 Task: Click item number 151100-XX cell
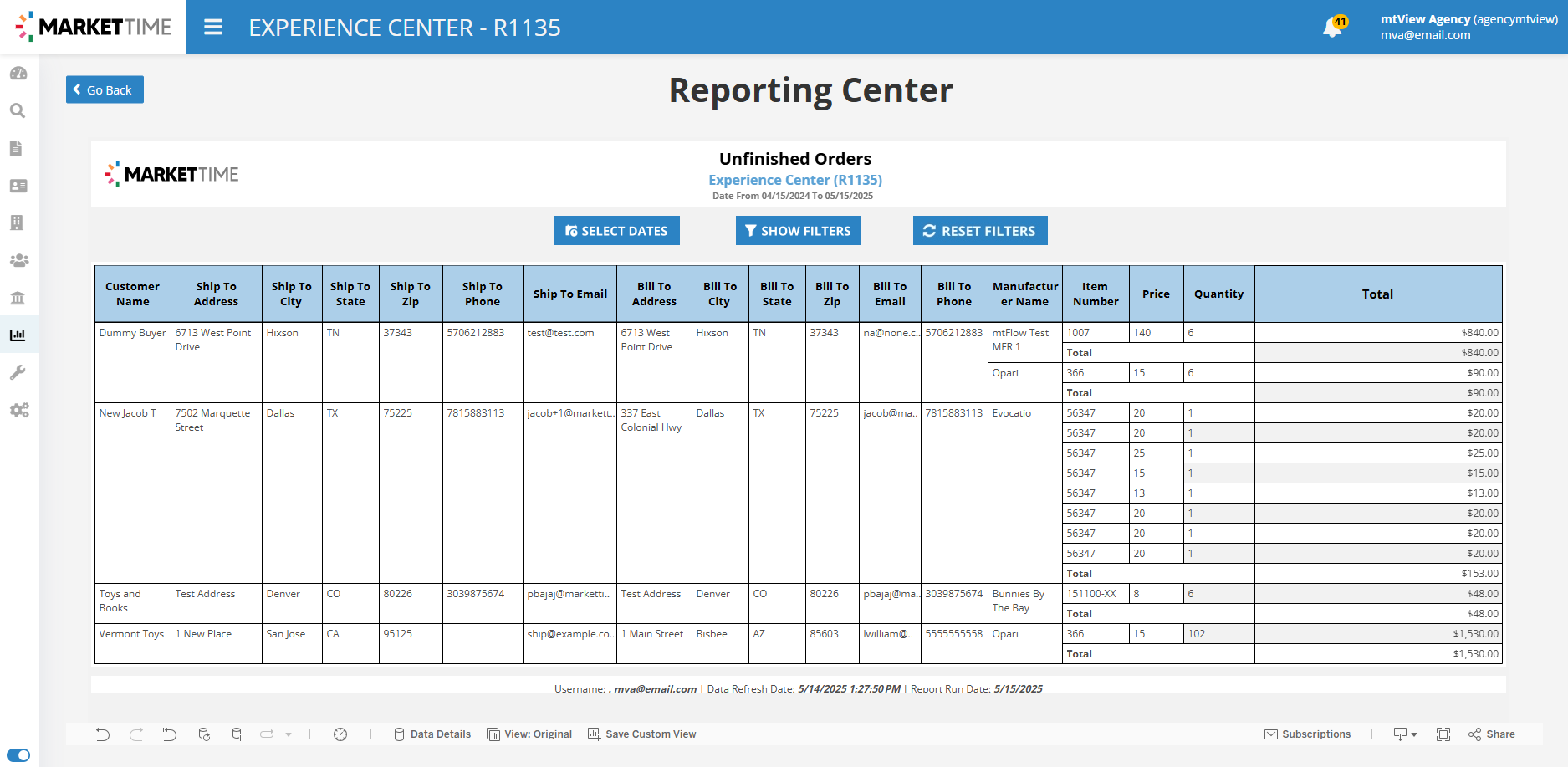point(1096,593)
